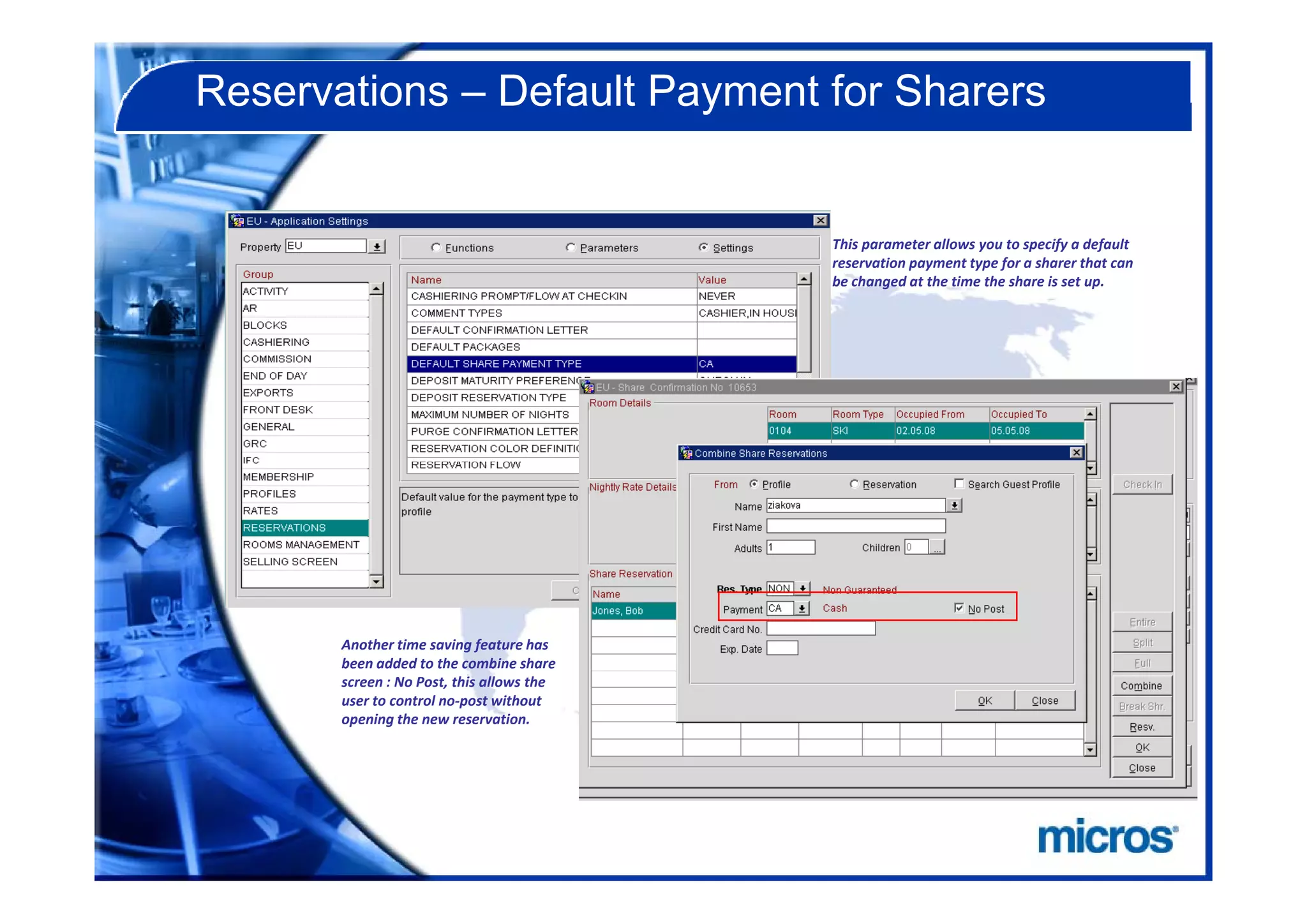Click the Combine button in the side panel

click(x=1141, y=686)
